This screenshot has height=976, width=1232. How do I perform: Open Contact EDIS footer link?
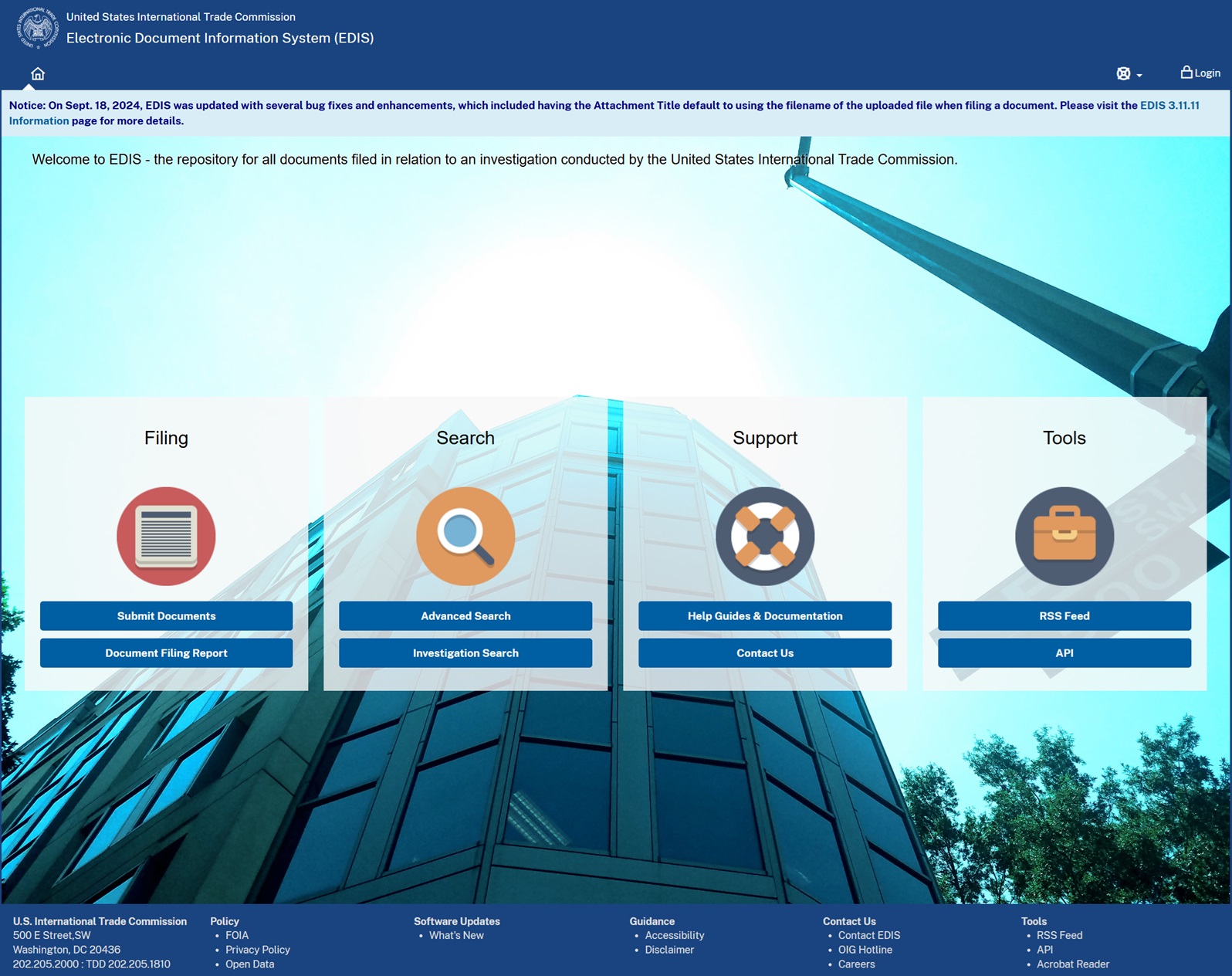869,935
